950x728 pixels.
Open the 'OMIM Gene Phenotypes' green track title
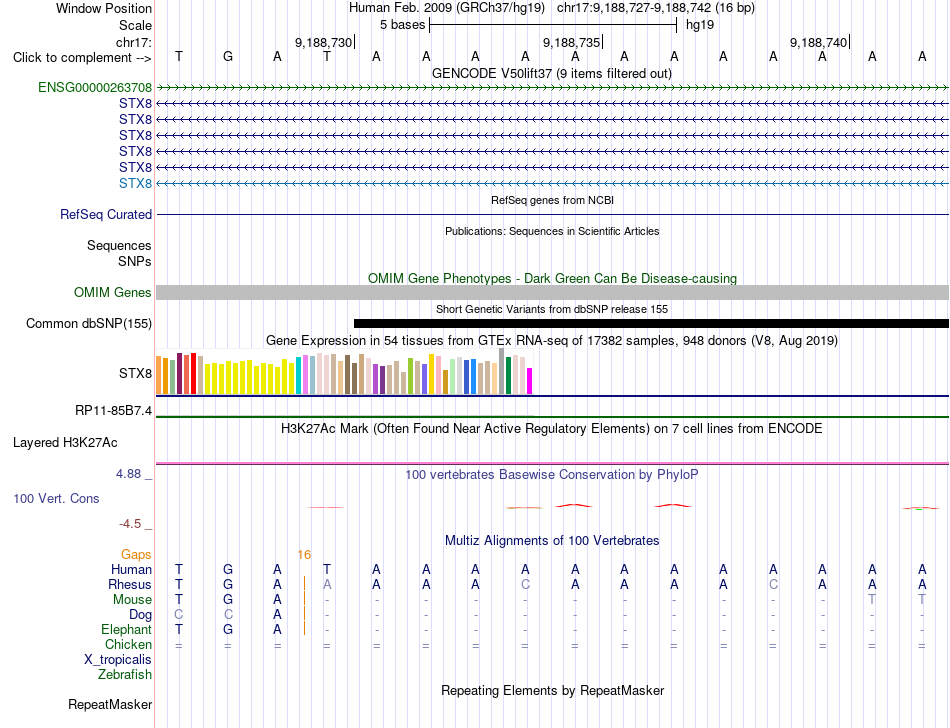[552, 278]
